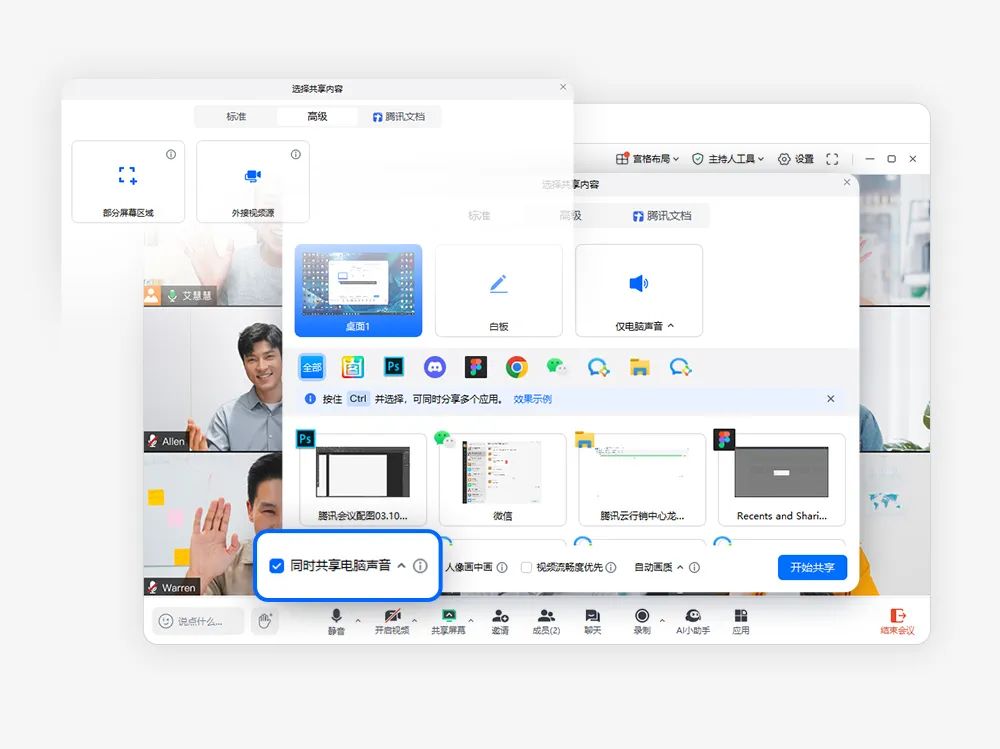Click info icon next to 同时共享电脑声音
Screen dimensions: 1000x749
point(420,566)
